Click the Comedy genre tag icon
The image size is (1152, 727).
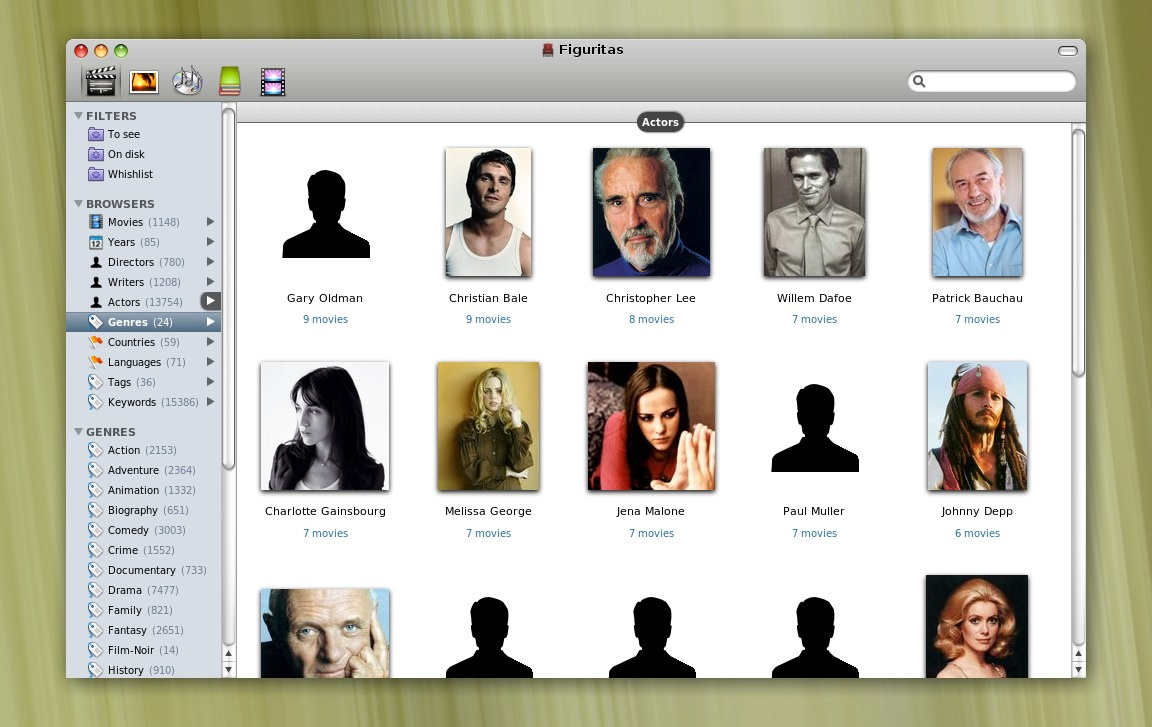(96, 529)
